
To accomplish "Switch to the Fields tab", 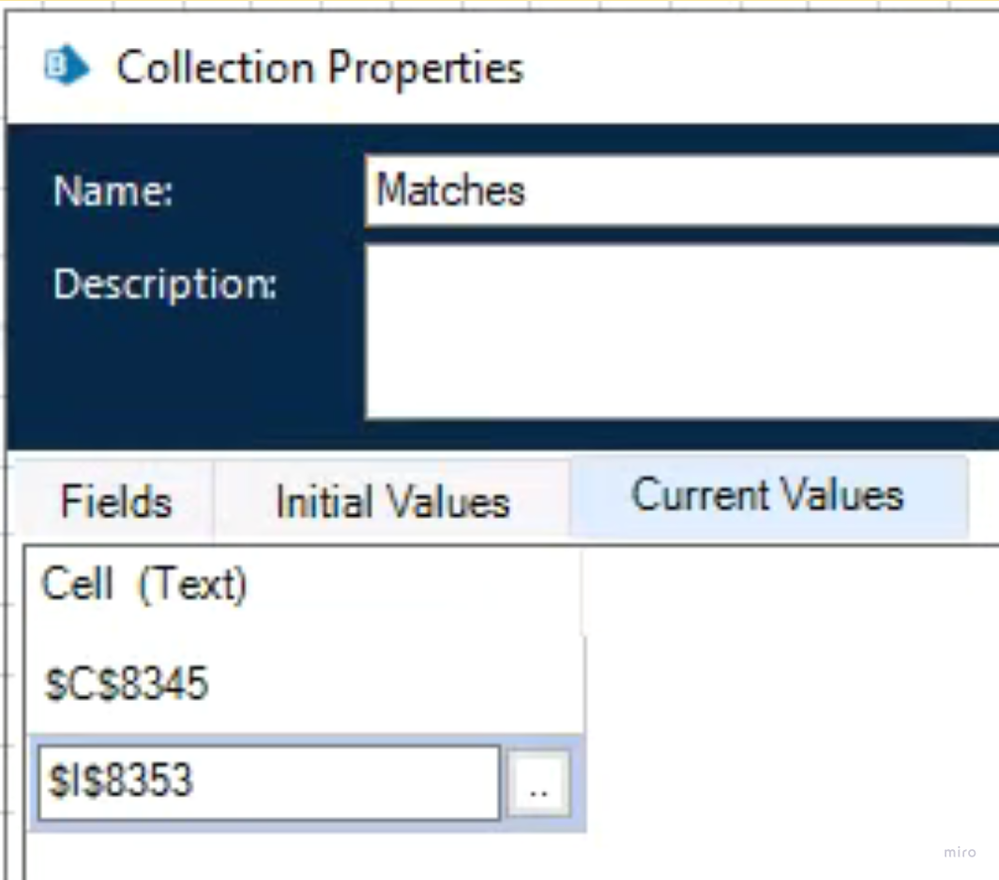I will click(x=115, y=501).
